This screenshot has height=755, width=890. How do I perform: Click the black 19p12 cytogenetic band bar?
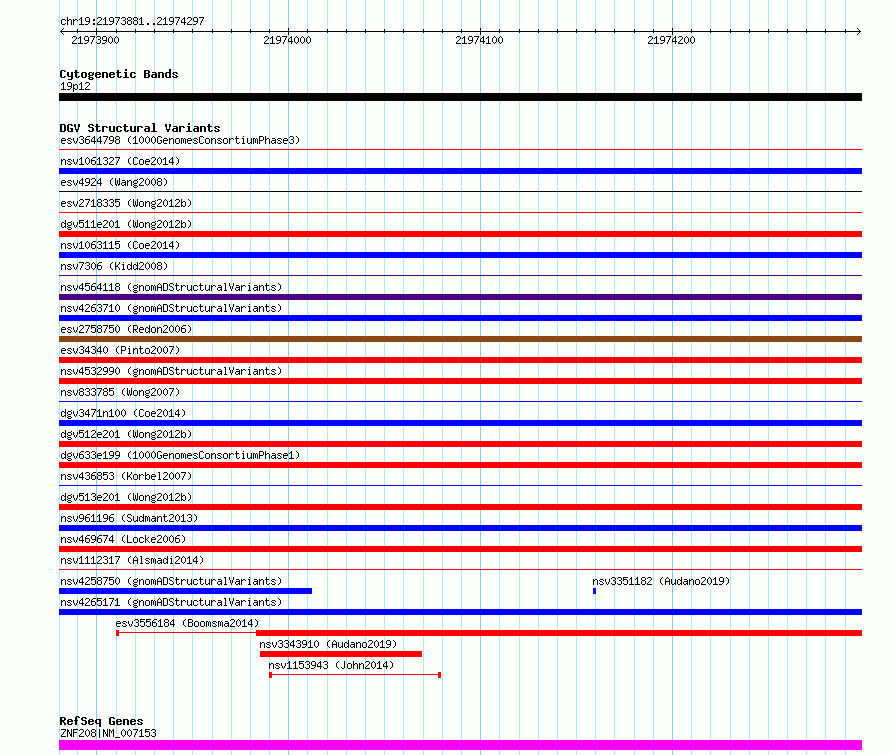[x=460, y=97]
